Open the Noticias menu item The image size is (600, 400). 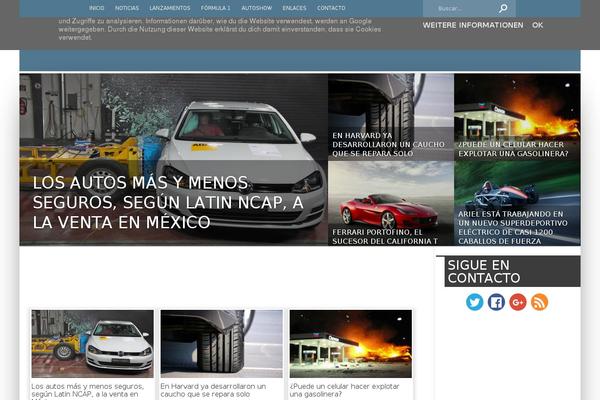pos(127,8)
